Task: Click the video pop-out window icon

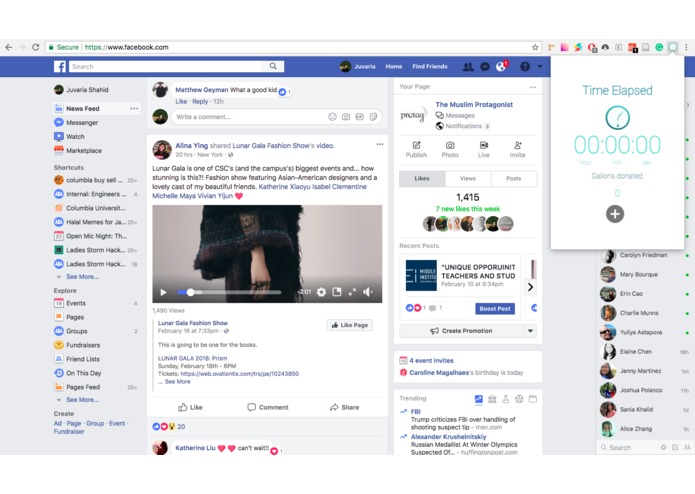Action: click(x=337, y=292)
